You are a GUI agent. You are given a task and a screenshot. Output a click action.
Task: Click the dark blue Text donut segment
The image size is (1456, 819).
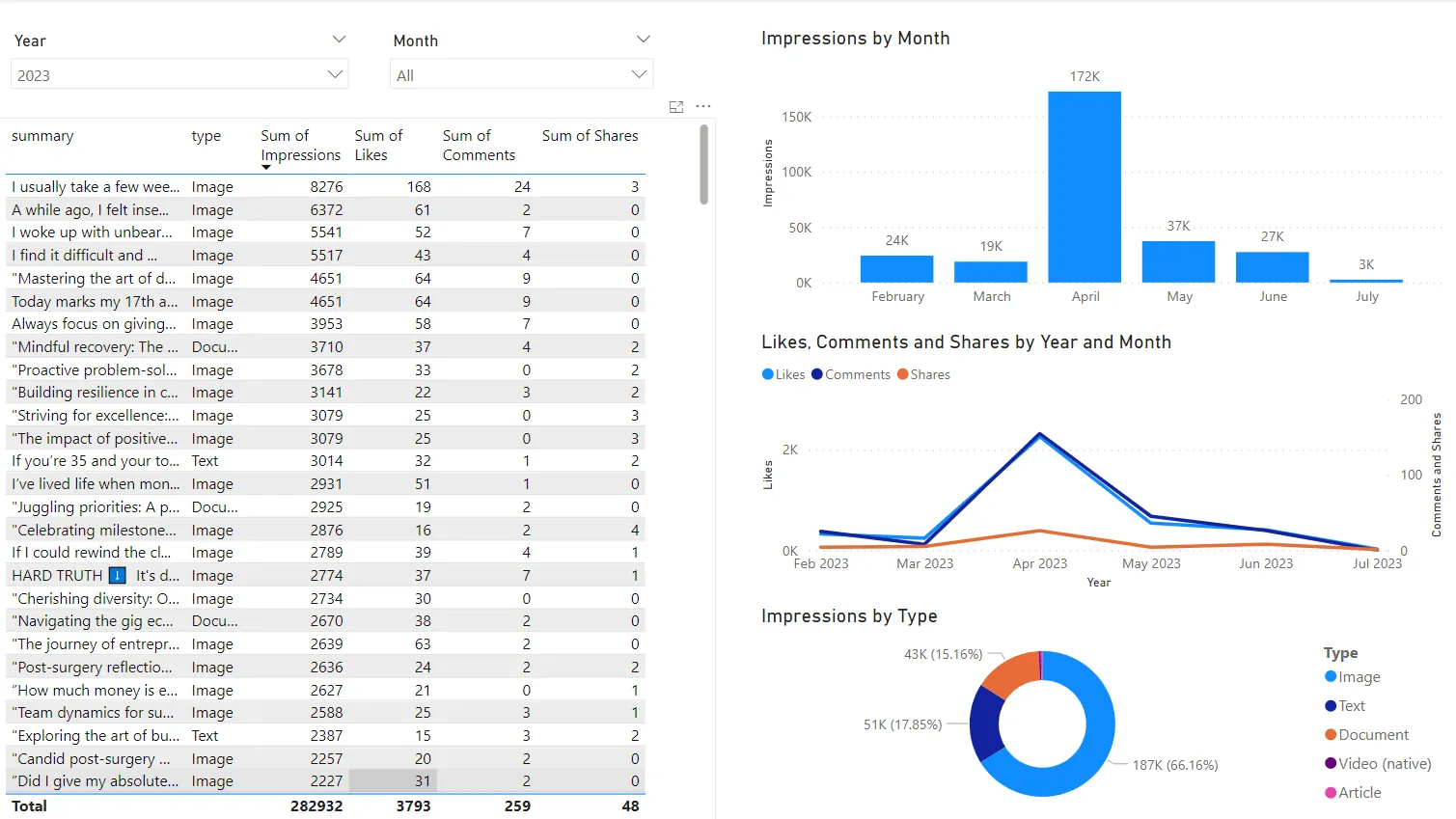pos(986,723)
